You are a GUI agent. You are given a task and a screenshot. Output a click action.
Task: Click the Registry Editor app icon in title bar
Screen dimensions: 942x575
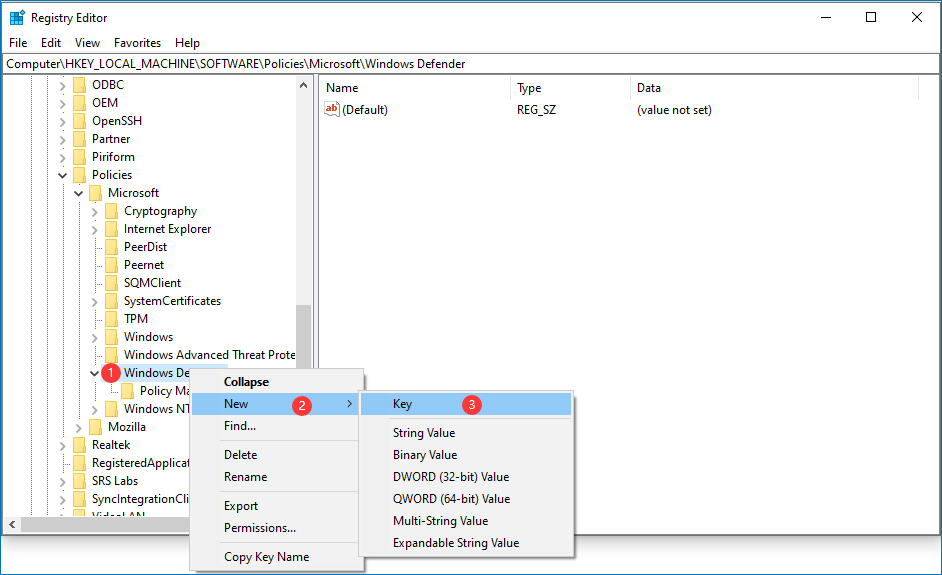tap(17, 17)
